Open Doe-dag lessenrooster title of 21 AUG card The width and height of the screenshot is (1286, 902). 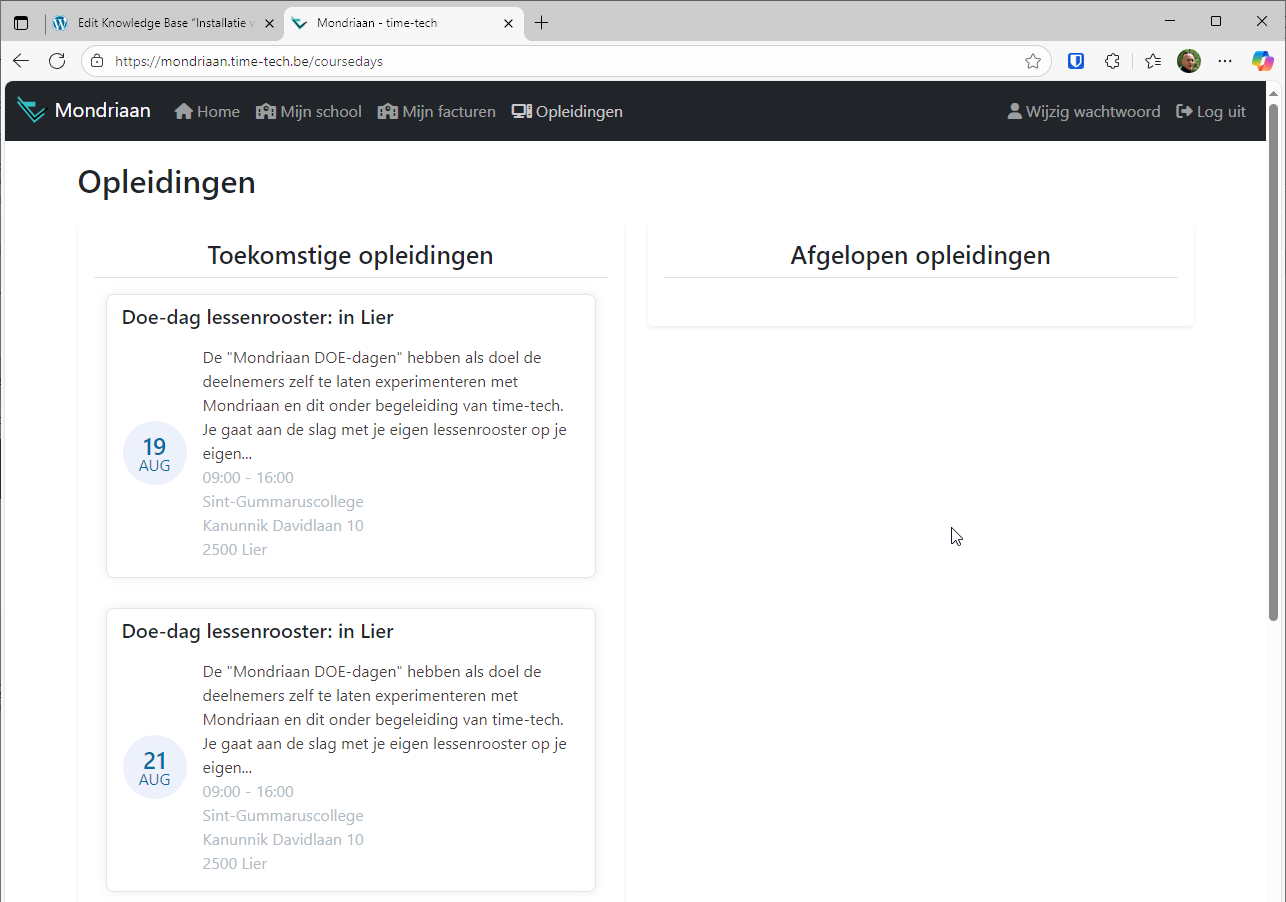[258, 632]
